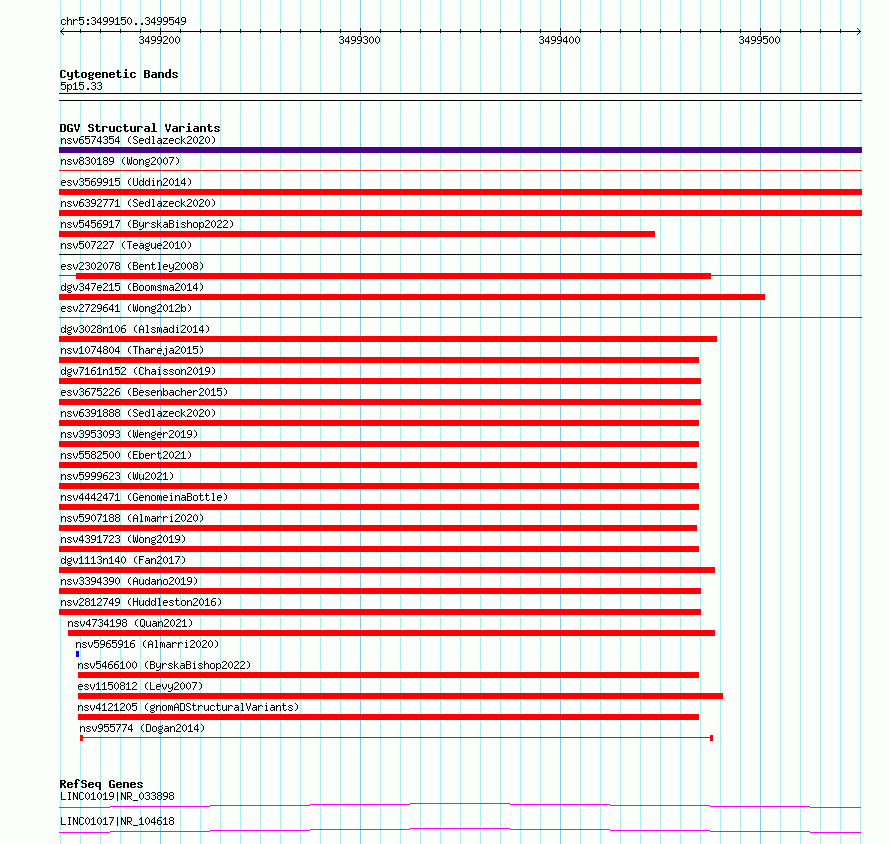
Task: Open nsv4391723 (Wong2019) label
Action: pos(123,539)
